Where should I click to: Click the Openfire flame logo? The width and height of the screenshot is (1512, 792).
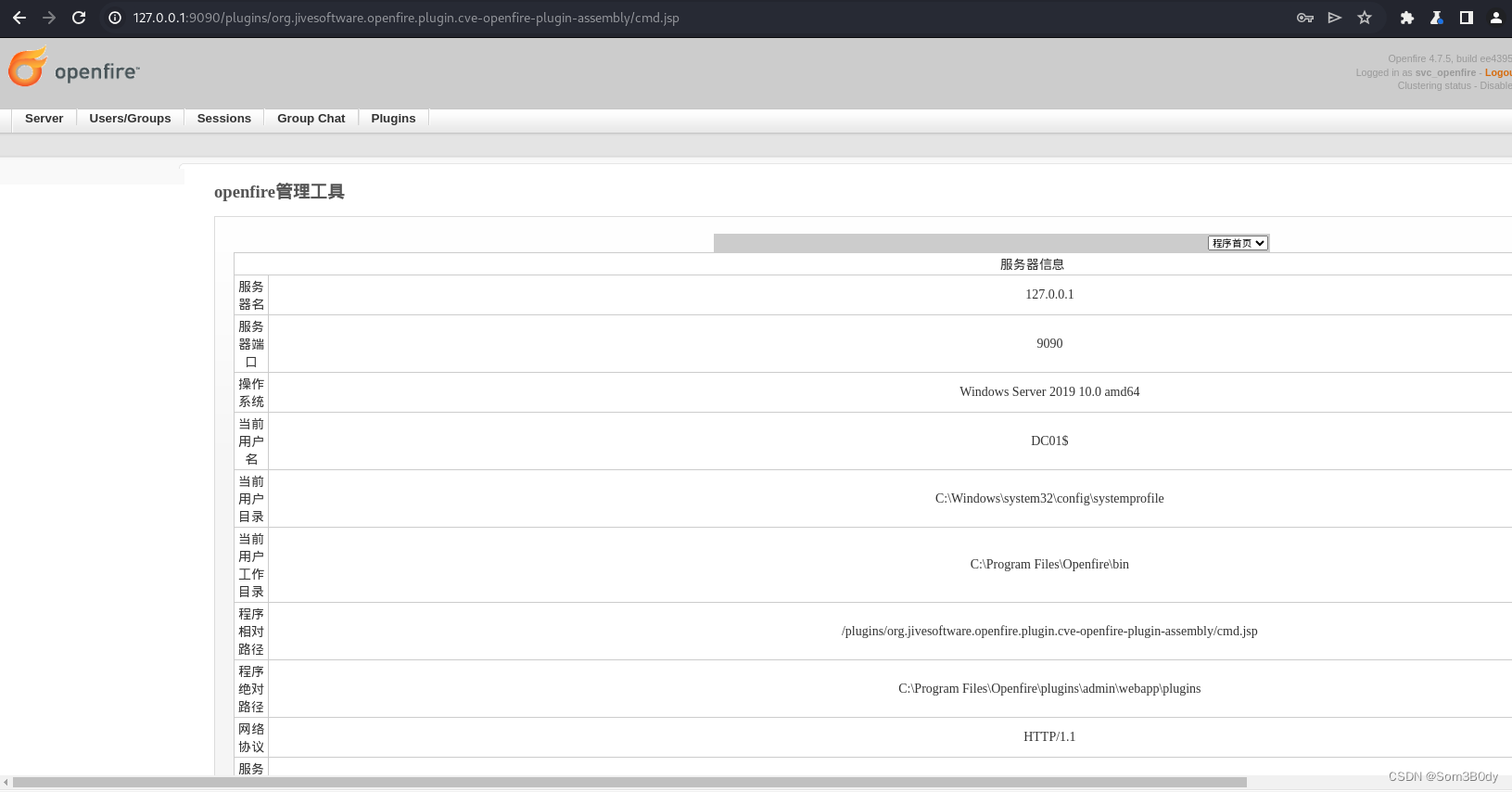(28, 67)
